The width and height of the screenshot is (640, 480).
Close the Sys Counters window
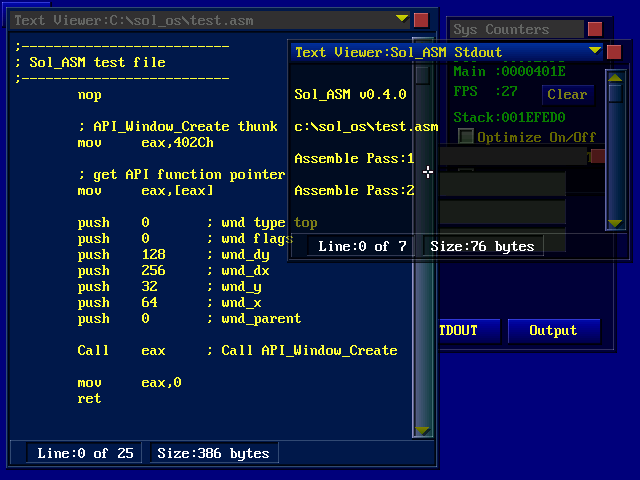pyautogui.click(x=595, y=29)
